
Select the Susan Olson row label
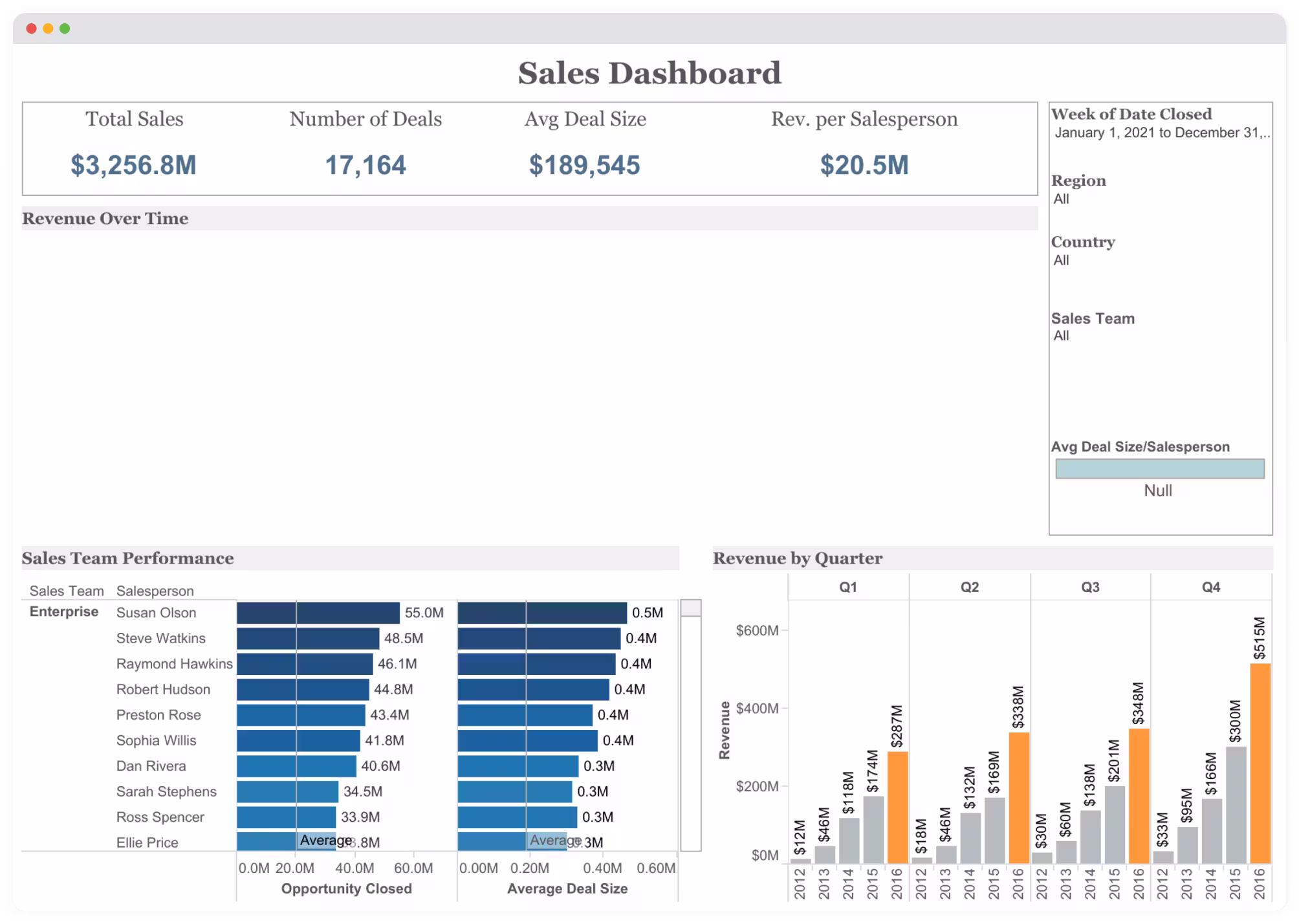point(156,613)
